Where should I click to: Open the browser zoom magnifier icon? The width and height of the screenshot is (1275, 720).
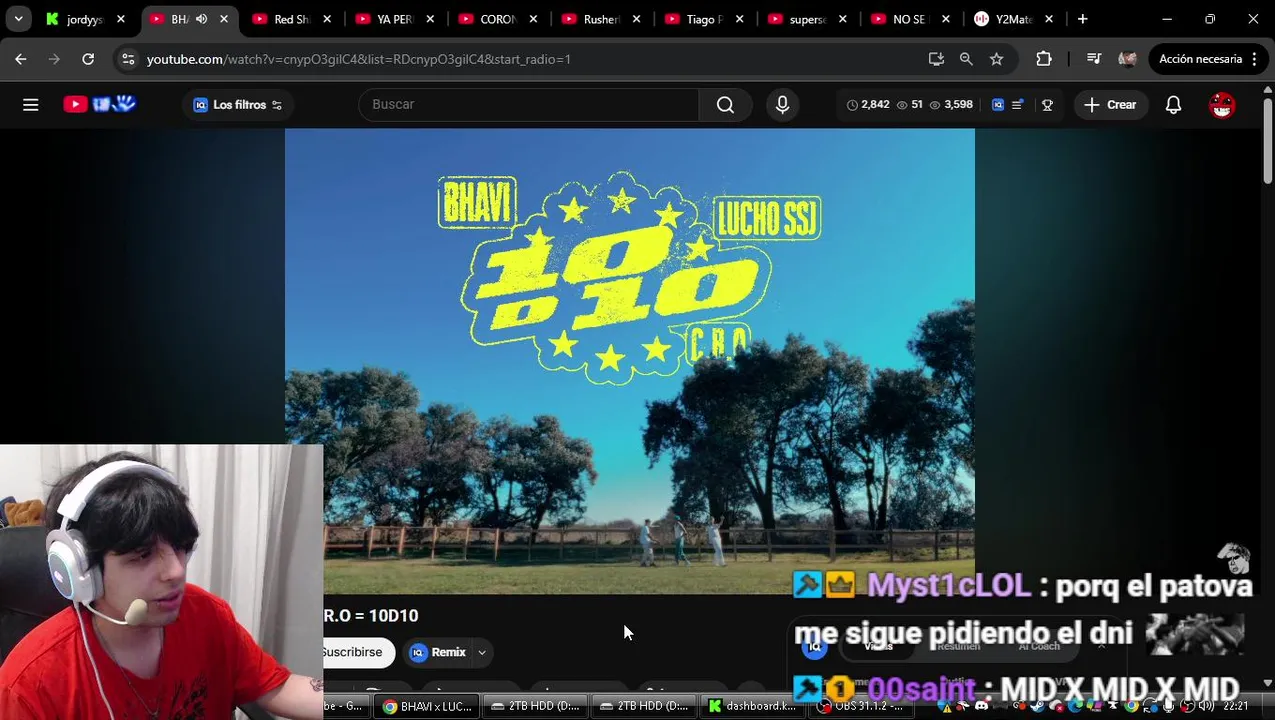(966, 59)
